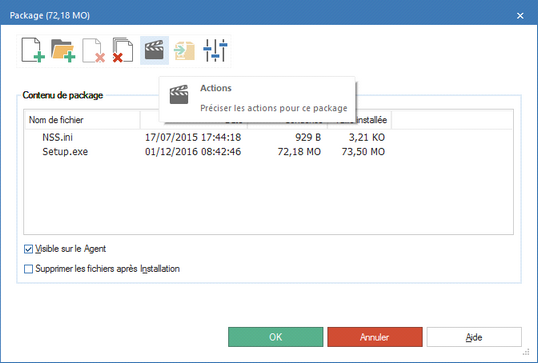Click the 929 B size value
This screenshot has height=363, width=538.
(308, 137)
